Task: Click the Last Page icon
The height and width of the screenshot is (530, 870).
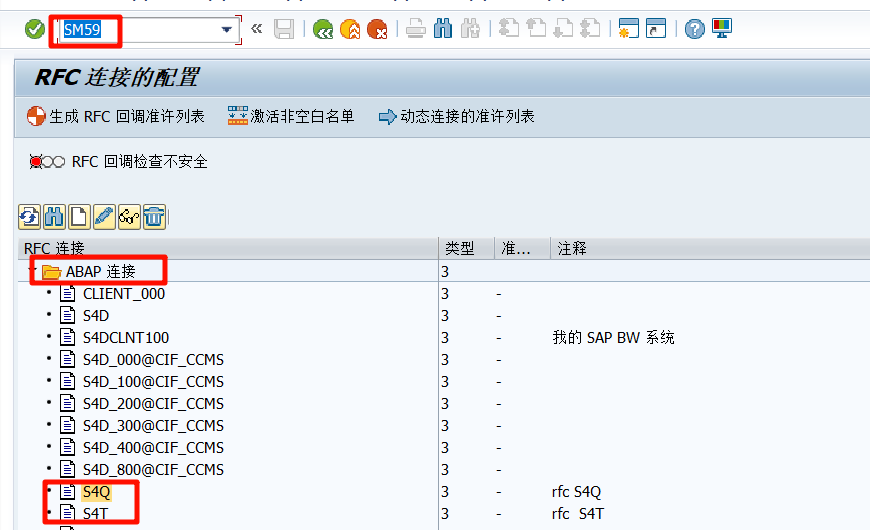Action: [x=590, y=29]
